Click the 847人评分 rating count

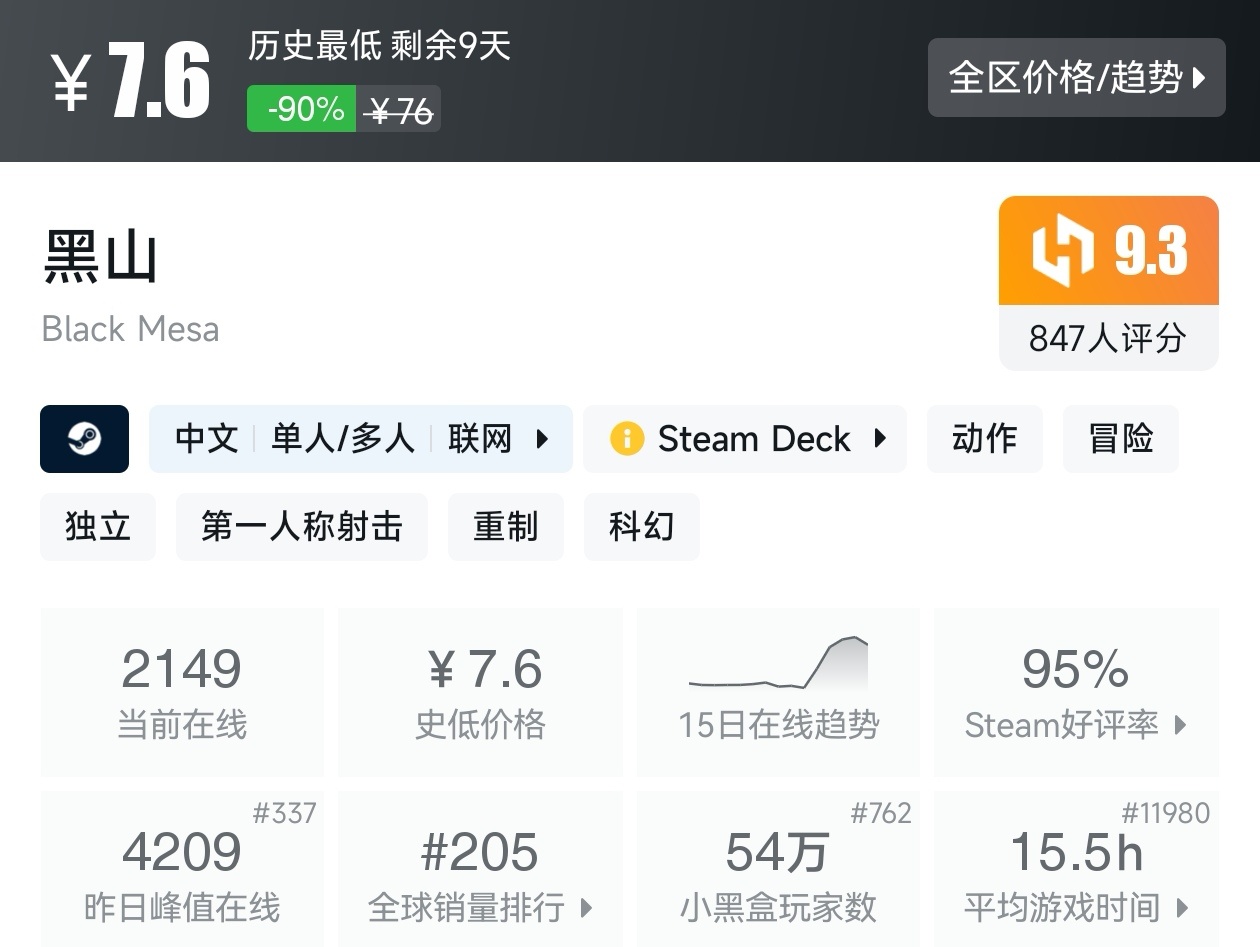1107,338
